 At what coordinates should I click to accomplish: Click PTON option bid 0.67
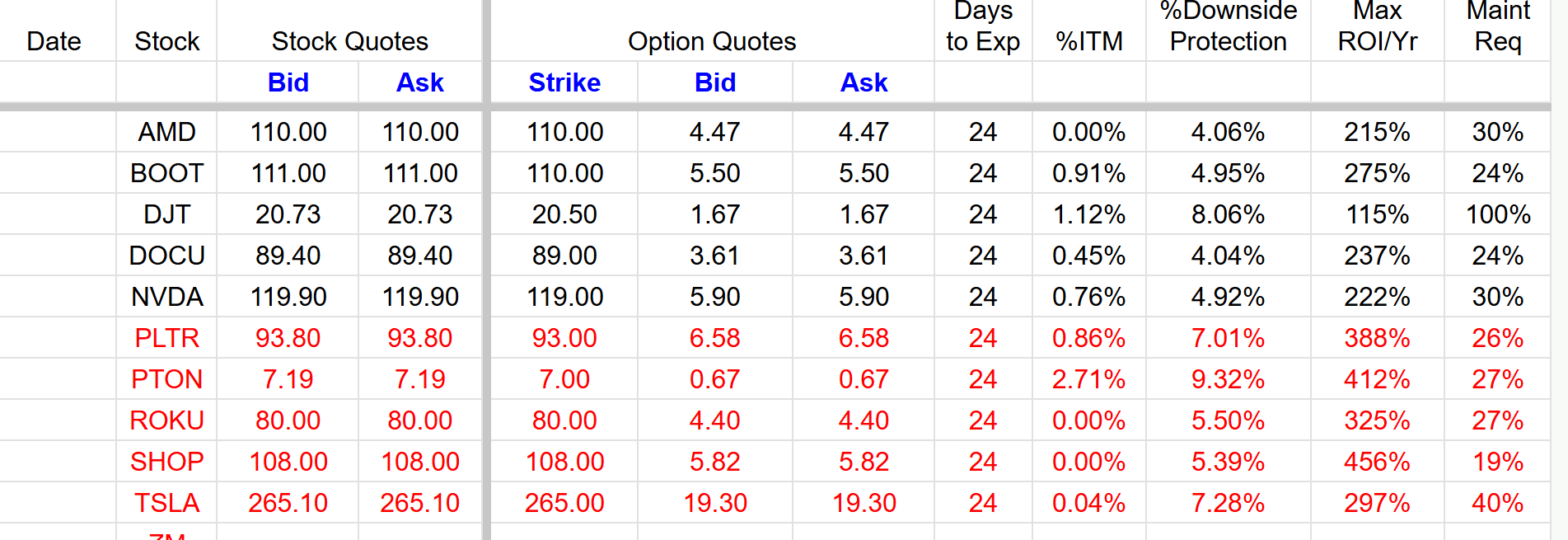[x=714, y=379]
